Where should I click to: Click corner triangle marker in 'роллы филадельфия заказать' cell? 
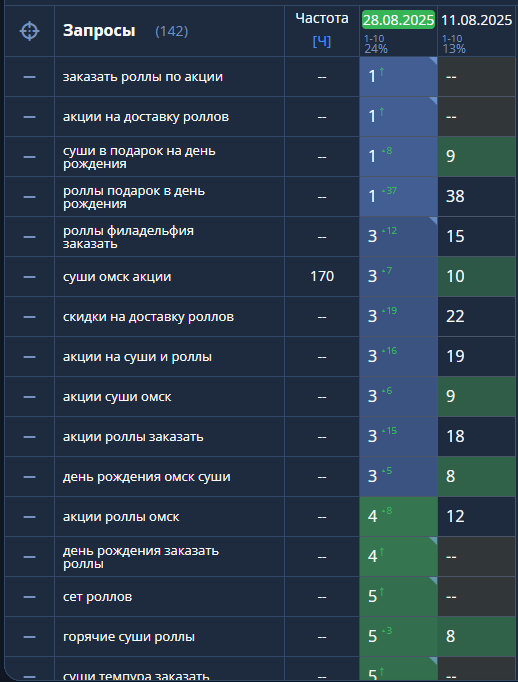[434, 221]
